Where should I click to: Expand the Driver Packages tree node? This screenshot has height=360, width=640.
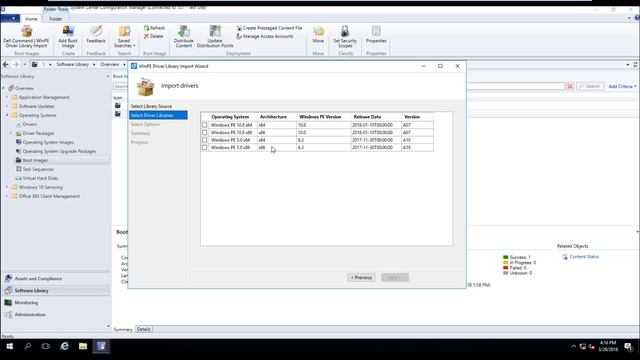pos(11,133)
